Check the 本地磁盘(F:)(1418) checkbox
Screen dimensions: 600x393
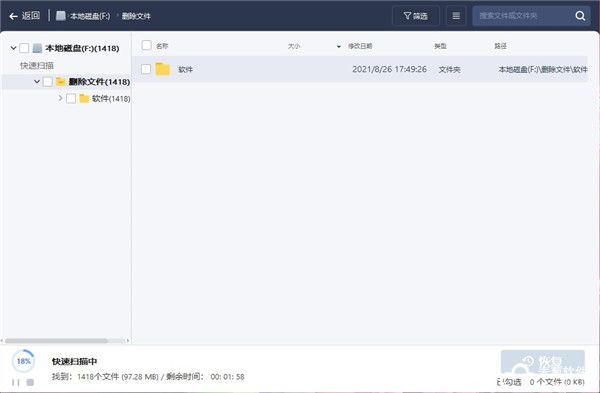(x=24, y=48)
